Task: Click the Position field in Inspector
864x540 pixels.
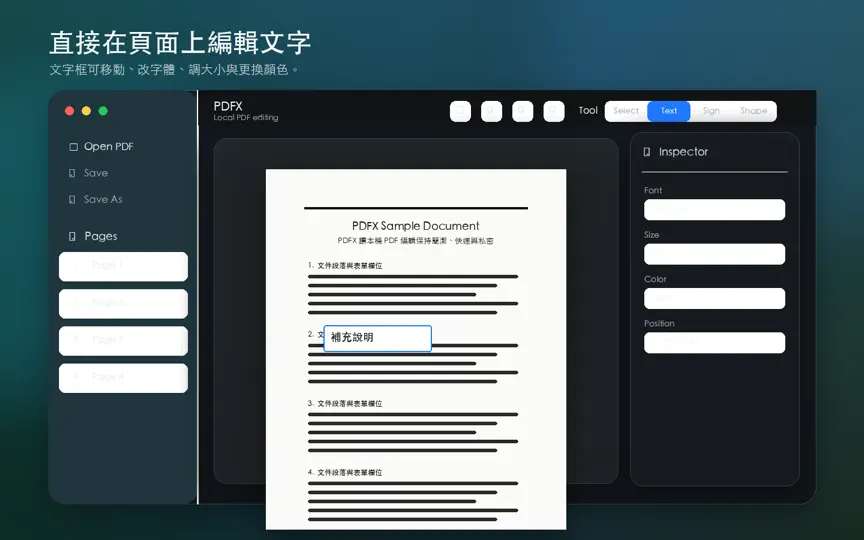Action: [x=715, y=343]
